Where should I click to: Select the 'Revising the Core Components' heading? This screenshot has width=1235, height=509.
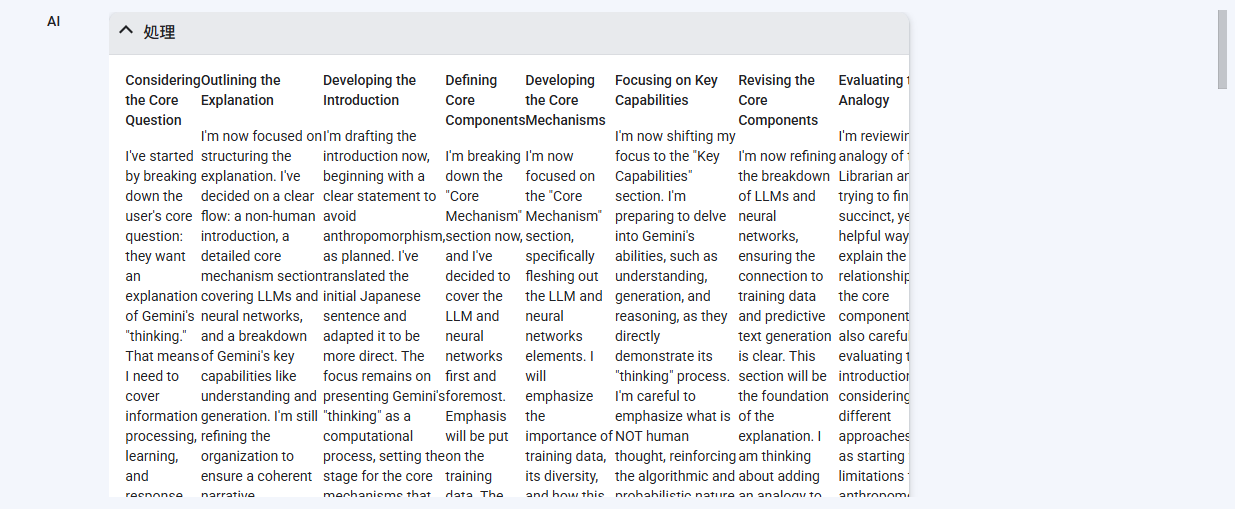[778, 100]
